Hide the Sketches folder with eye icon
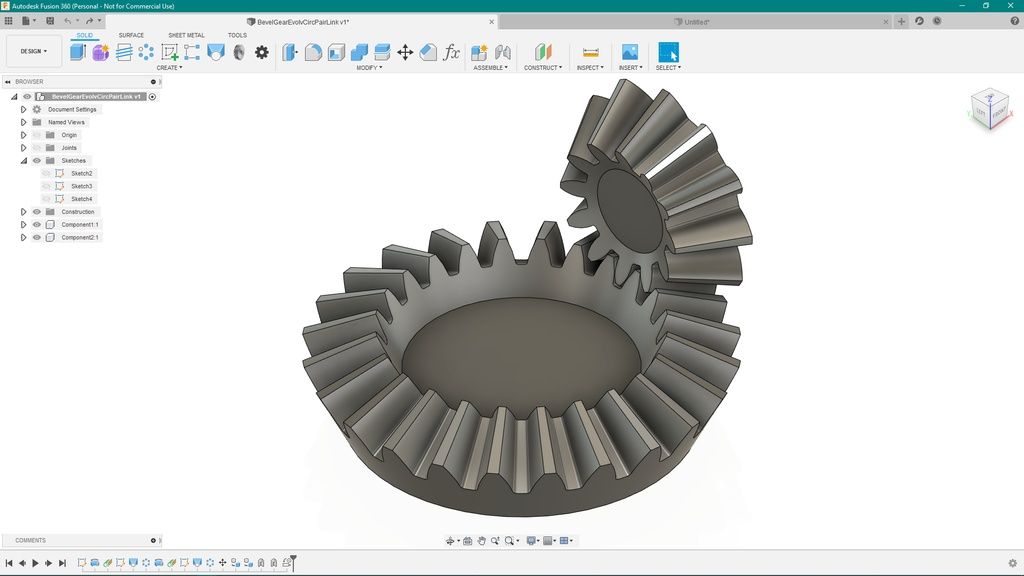1024x576 pixels. 37,161
